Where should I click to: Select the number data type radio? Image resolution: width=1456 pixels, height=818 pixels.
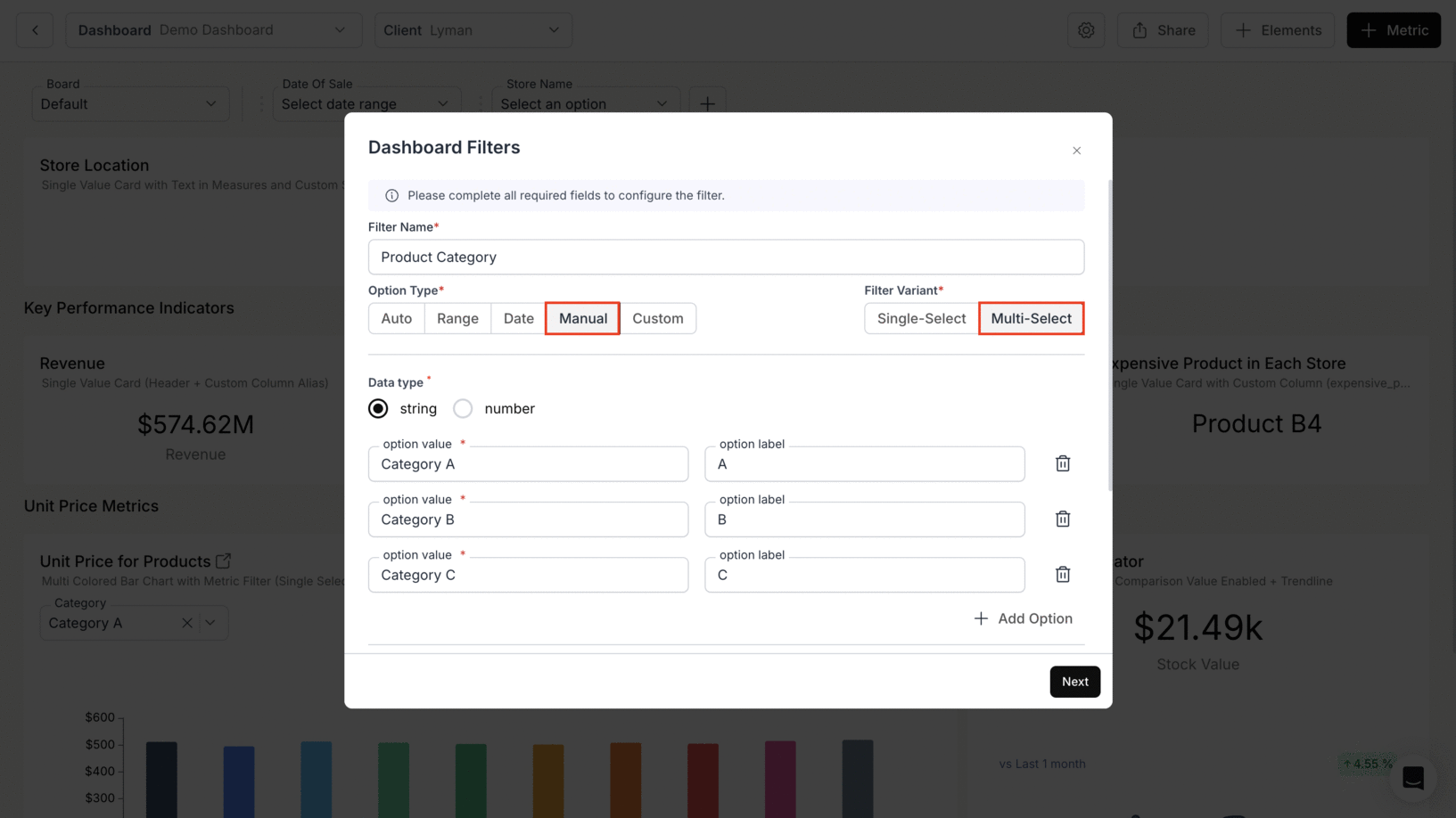(x=463, y=408)
